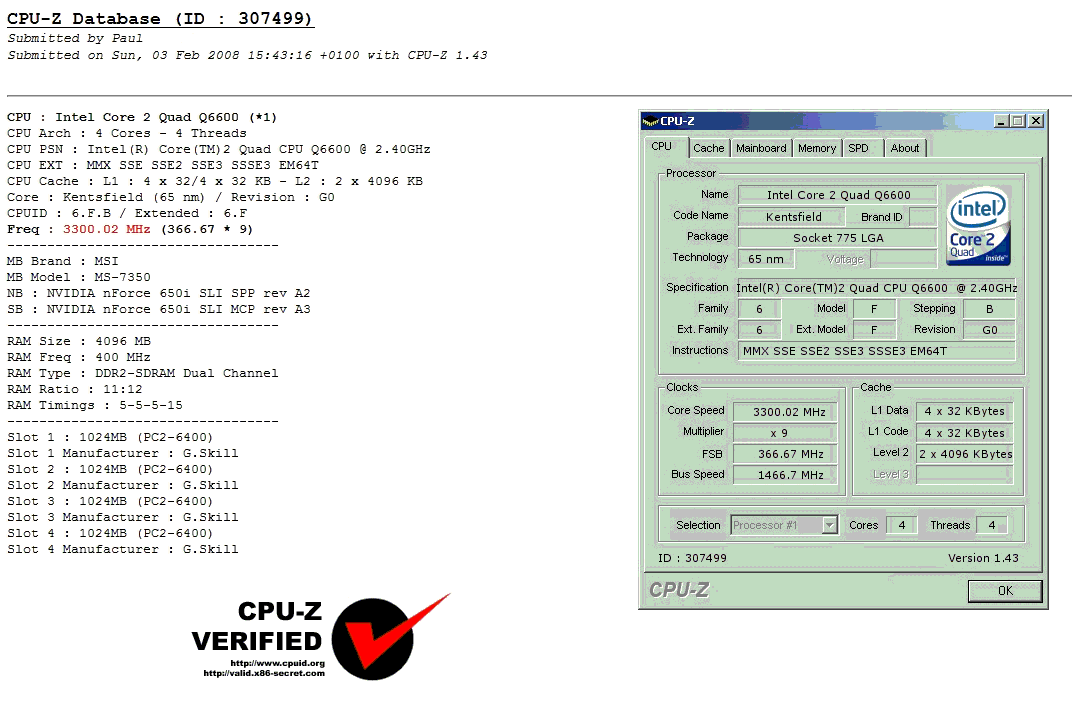The image size is (1072, 702).
Task: Click the 'RAM Timings : 5-5-5-15' line
Action: click(95, 405)
